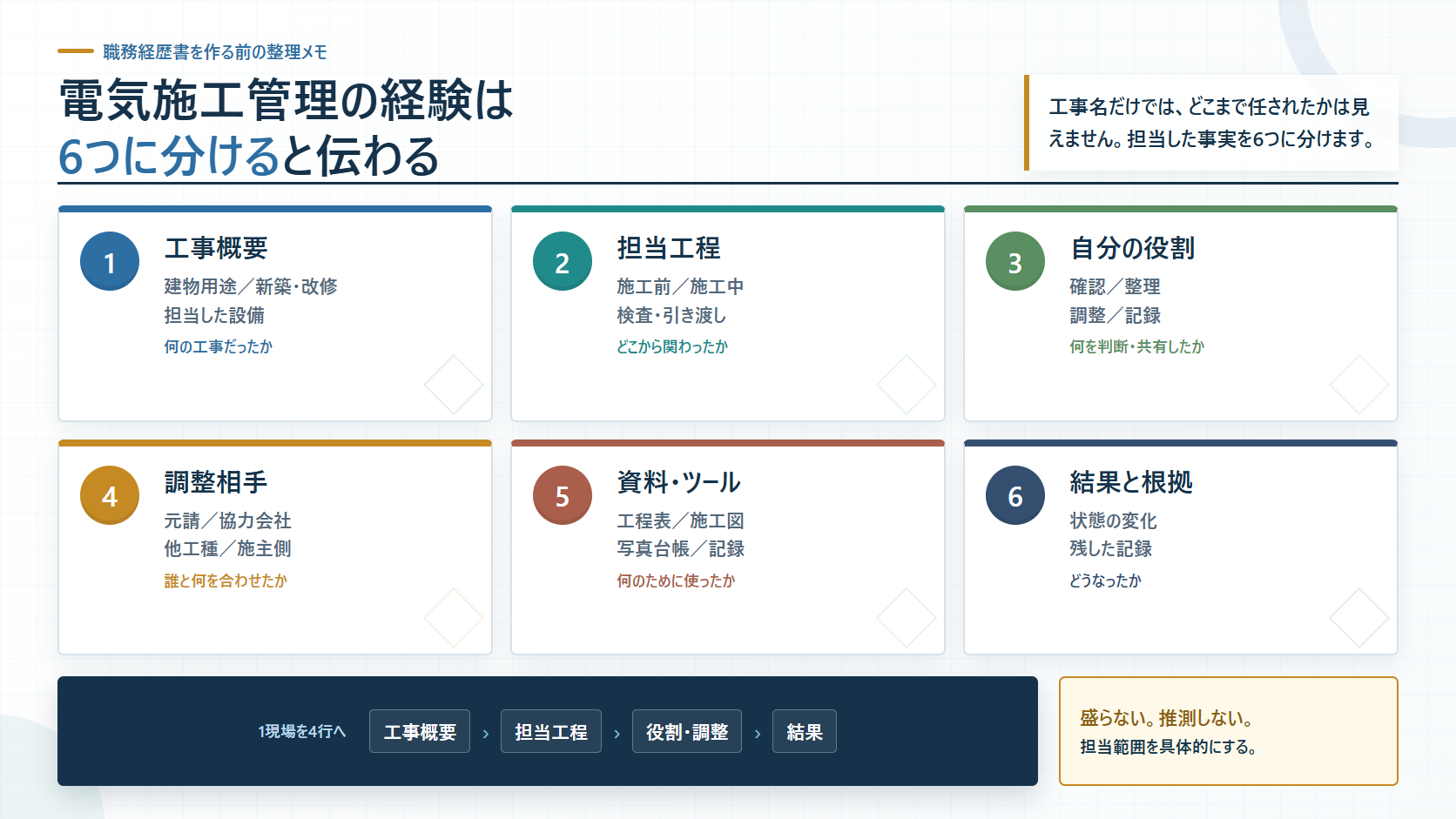
Task: Click the text 調整／記録
Action: (x=1116, y=315)
